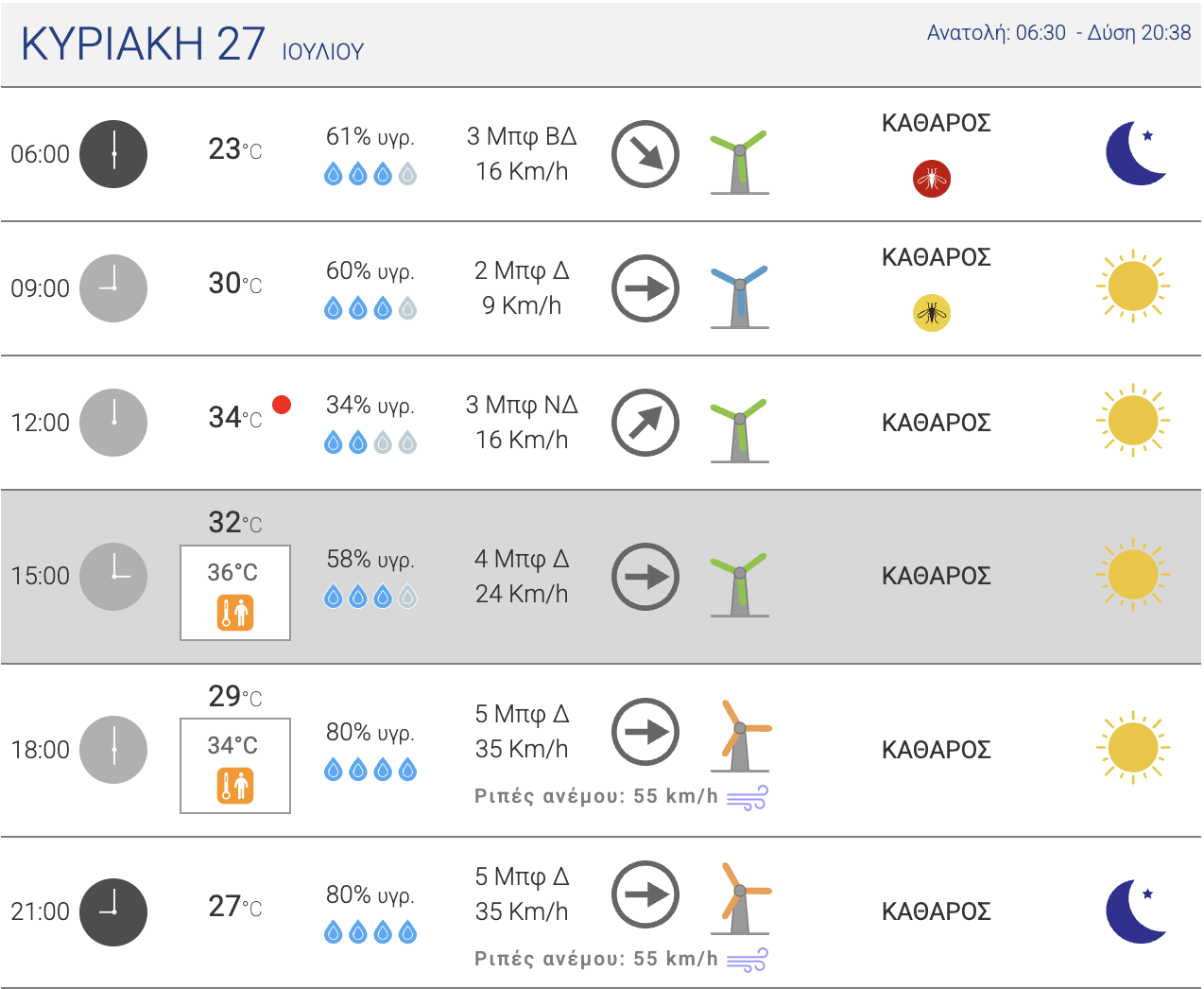Click the heat index icon at 15:00
The width and height of the screenshot is (1204, 989).
235,613
